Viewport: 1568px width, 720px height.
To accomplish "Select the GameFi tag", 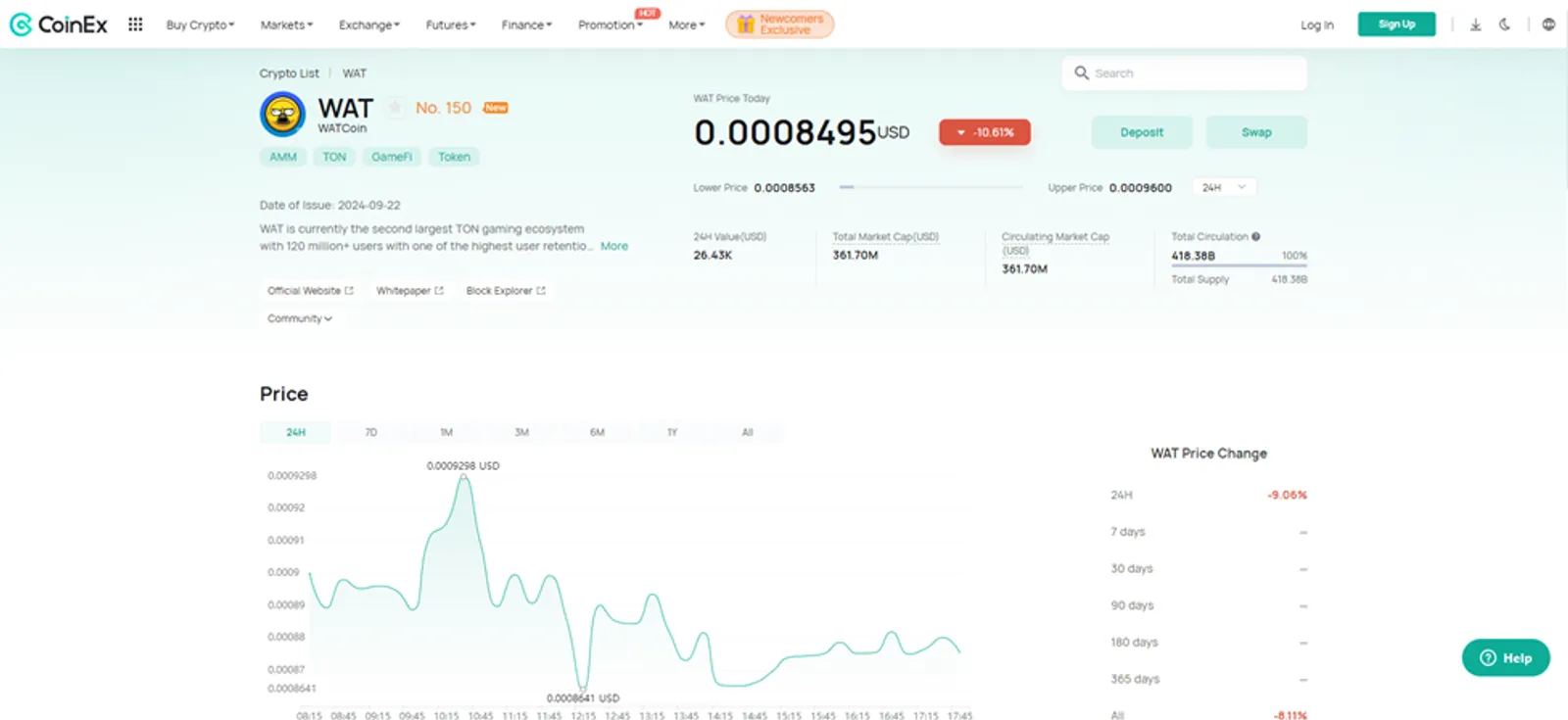I will (391, 157).
